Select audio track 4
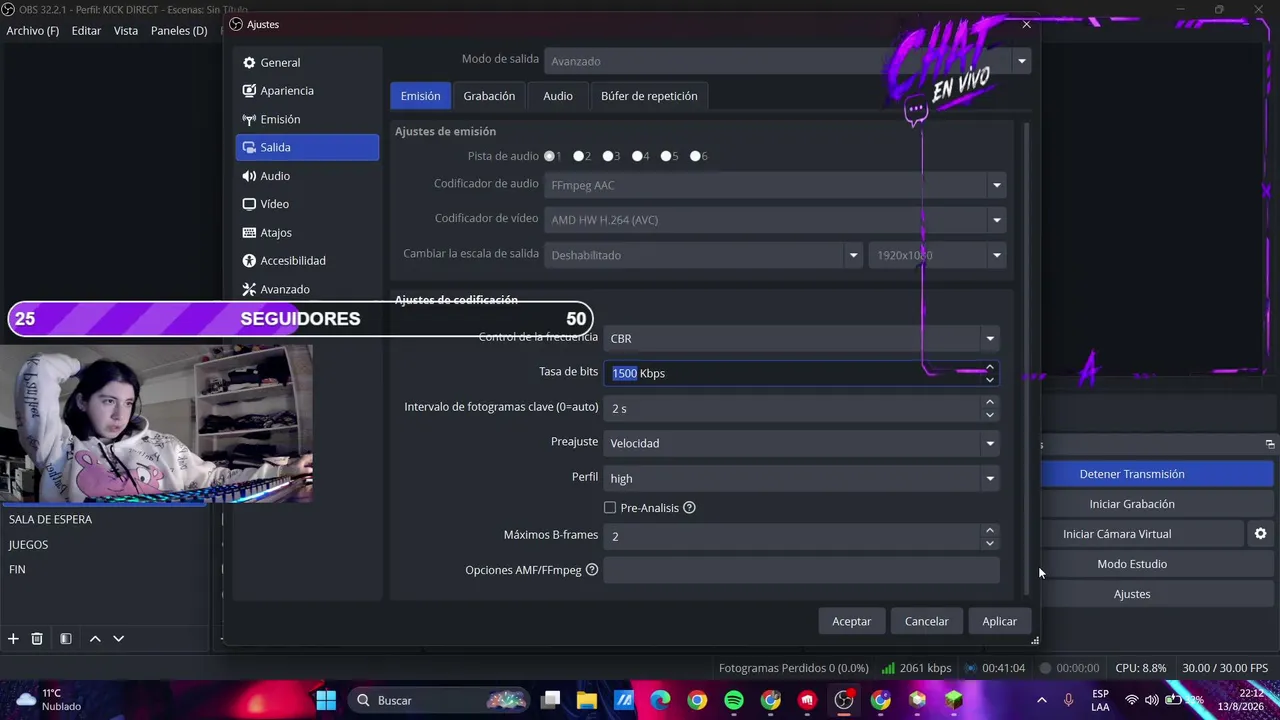 [x=636, y=156]
